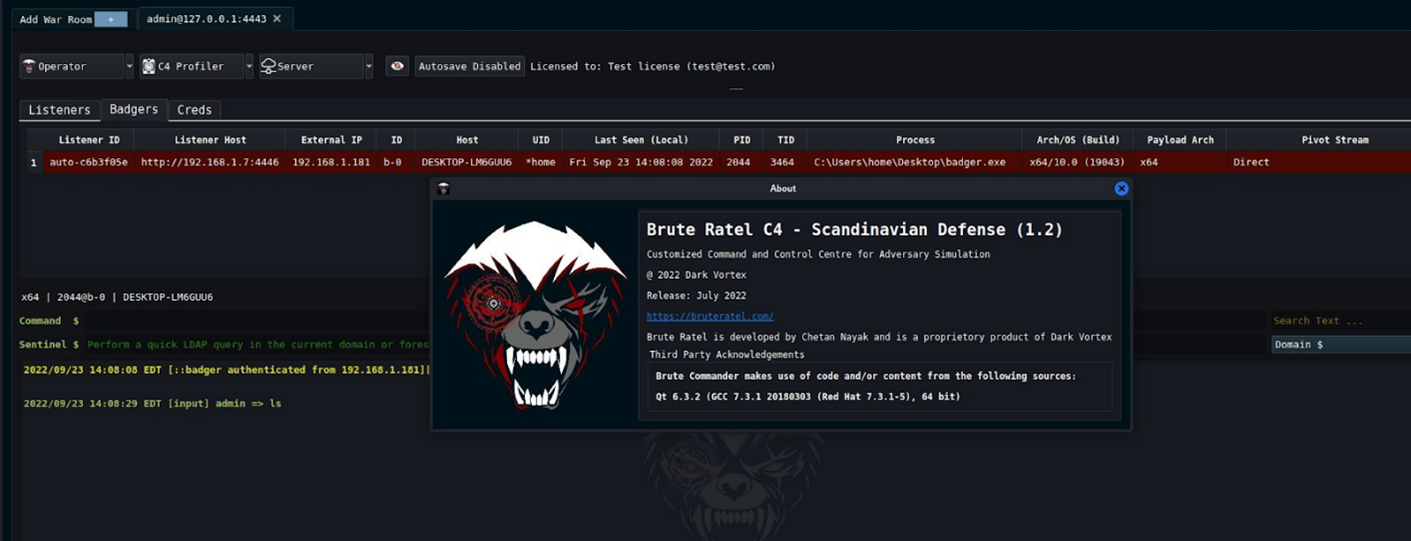Click the Third Party Acknowledgements heading
The height and width of the screenshot is (541, 1411).
coord(727,354)
